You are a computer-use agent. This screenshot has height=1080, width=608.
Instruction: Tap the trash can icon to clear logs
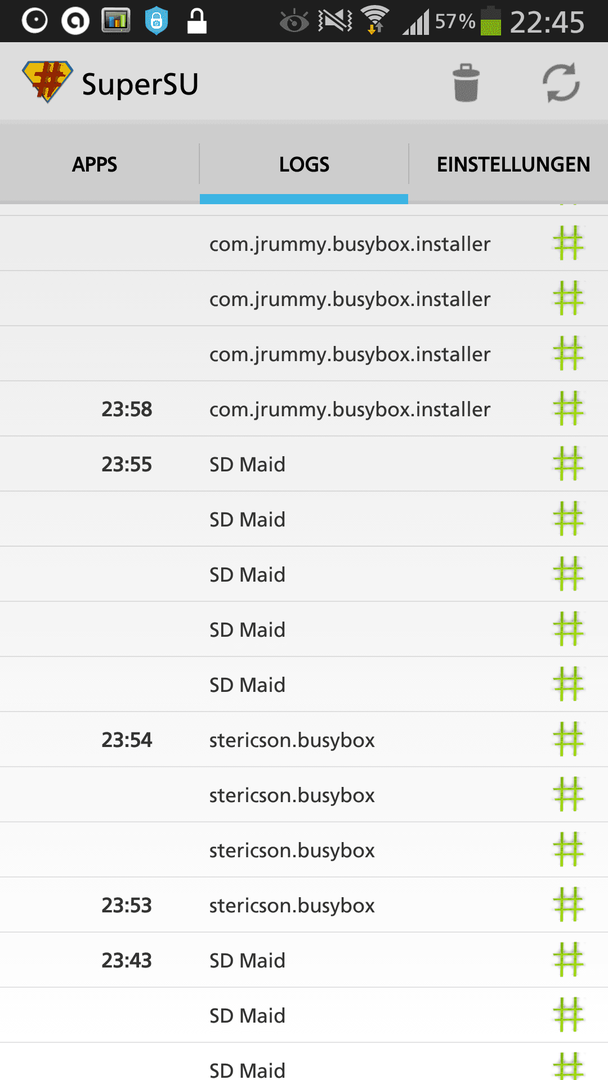click(466, 83)
